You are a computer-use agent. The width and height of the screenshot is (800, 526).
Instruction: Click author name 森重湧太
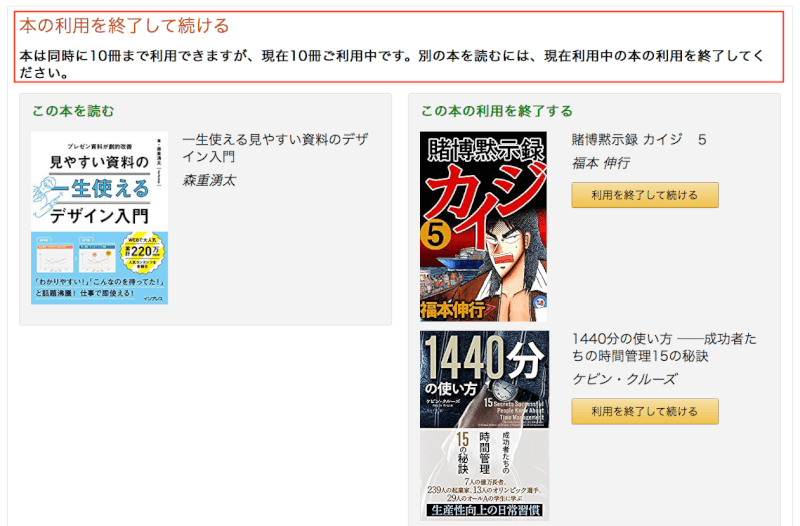point(209,180)
